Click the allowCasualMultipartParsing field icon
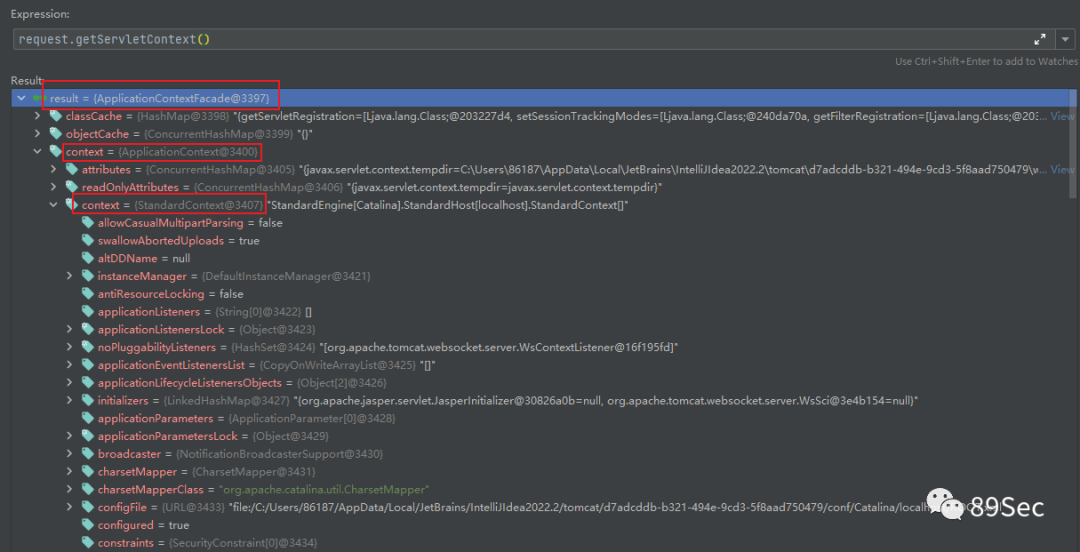Image resolution: width=1080 pixels, height=552 pixels. click(x=87, y=223)
